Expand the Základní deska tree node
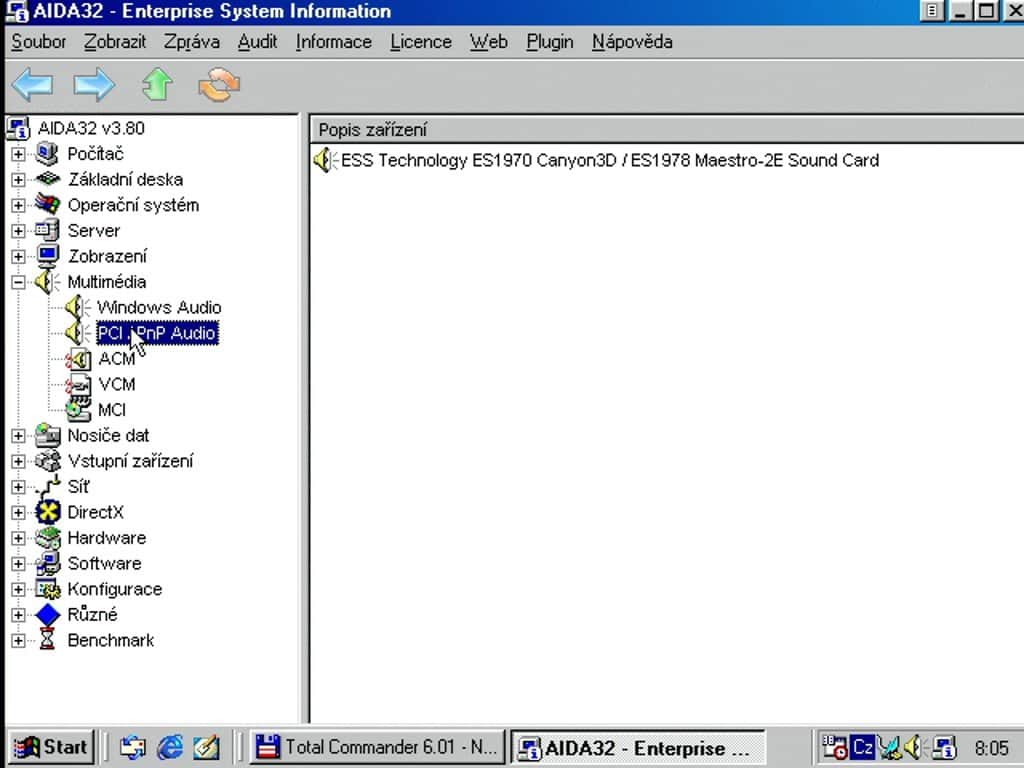 pos(18,180)
